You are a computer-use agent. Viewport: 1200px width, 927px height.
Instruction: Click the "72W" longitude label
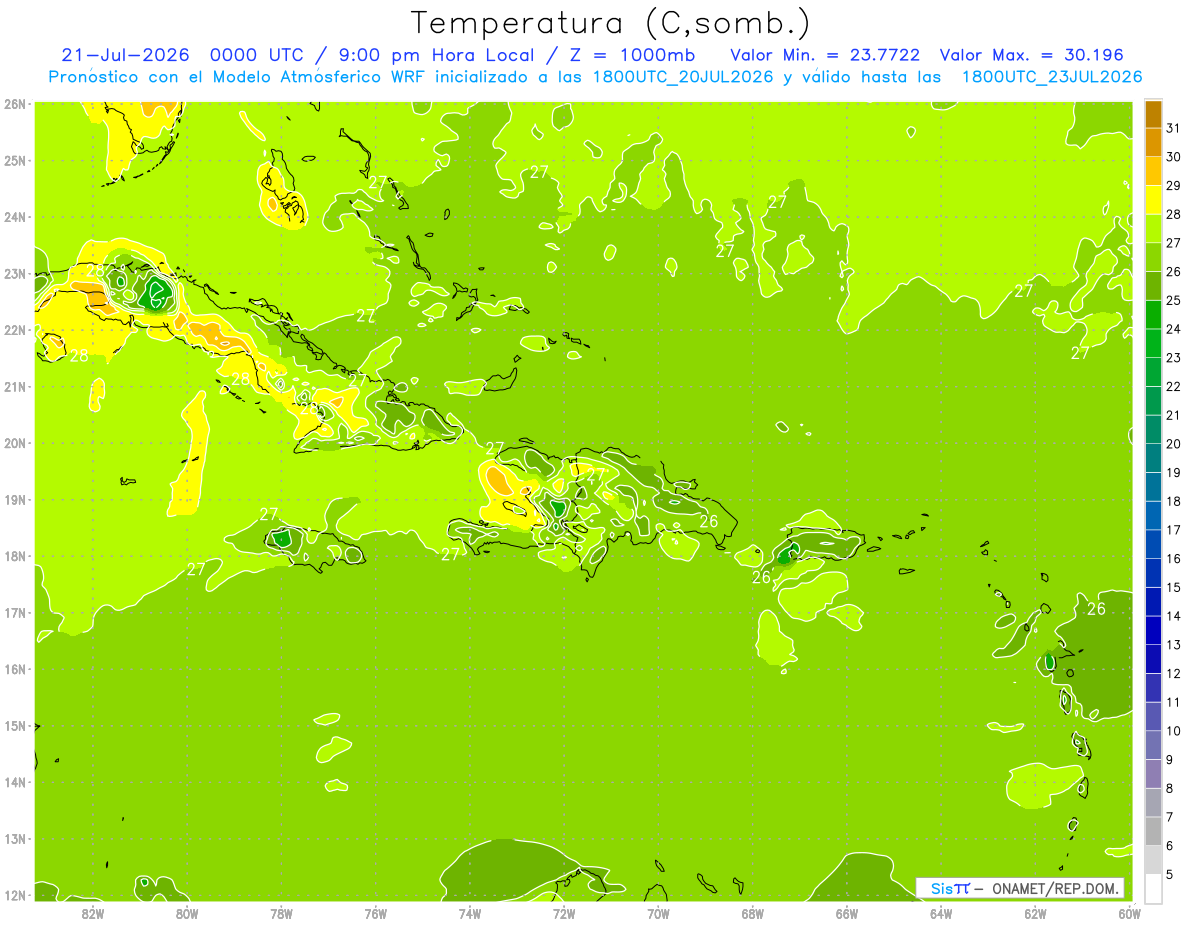click(564, 913)
